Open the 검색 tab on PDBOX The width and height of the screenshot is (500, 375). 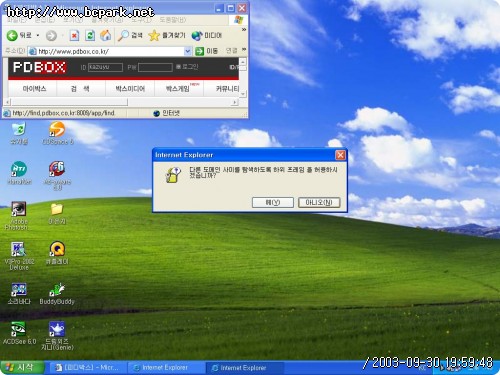(x=80, y=89)
